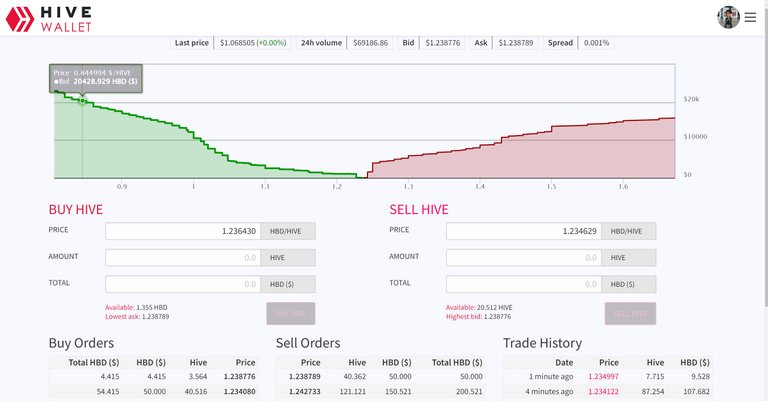Click 40.516 Hive in buy orders
The image size is (768, 401).
point(195,392)
